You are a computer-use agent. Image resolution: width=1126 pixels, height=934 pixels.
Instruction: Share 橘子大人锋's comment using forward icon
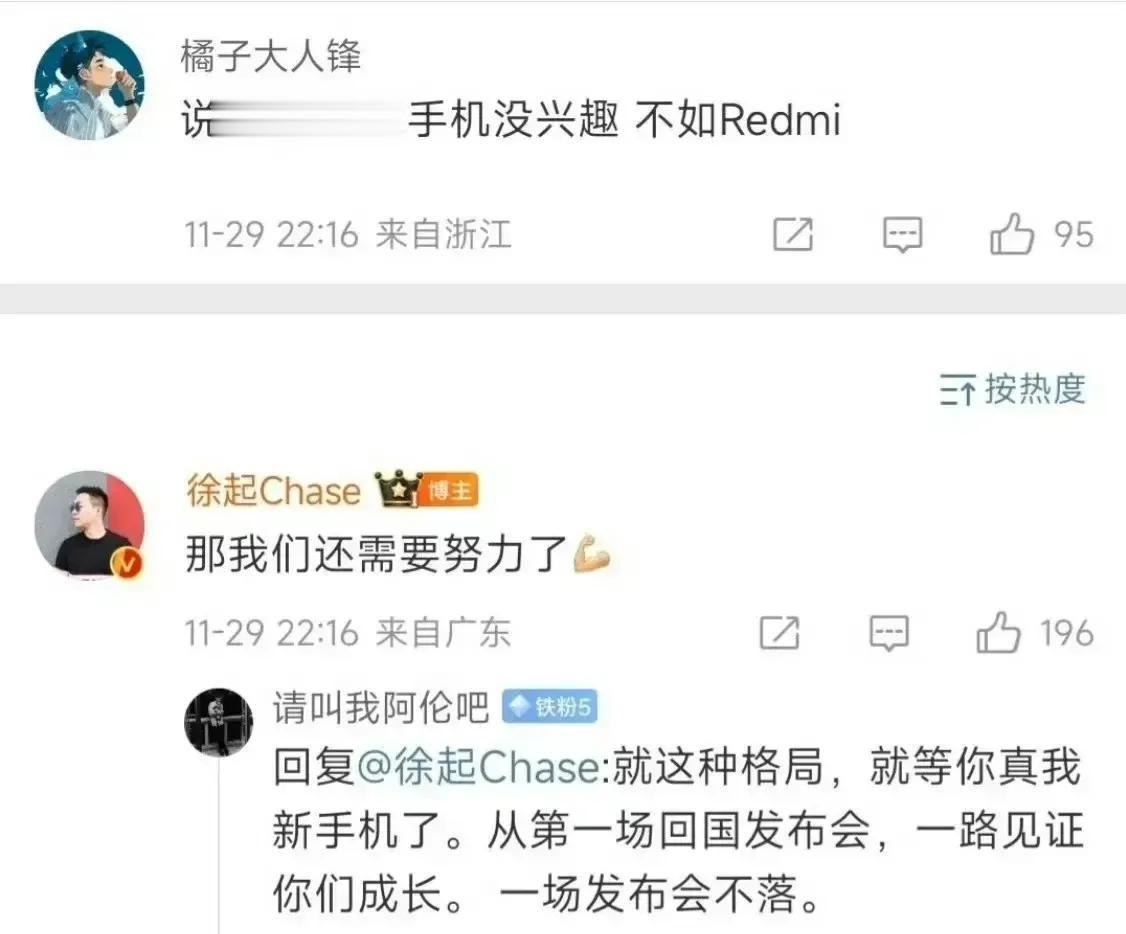793,234
